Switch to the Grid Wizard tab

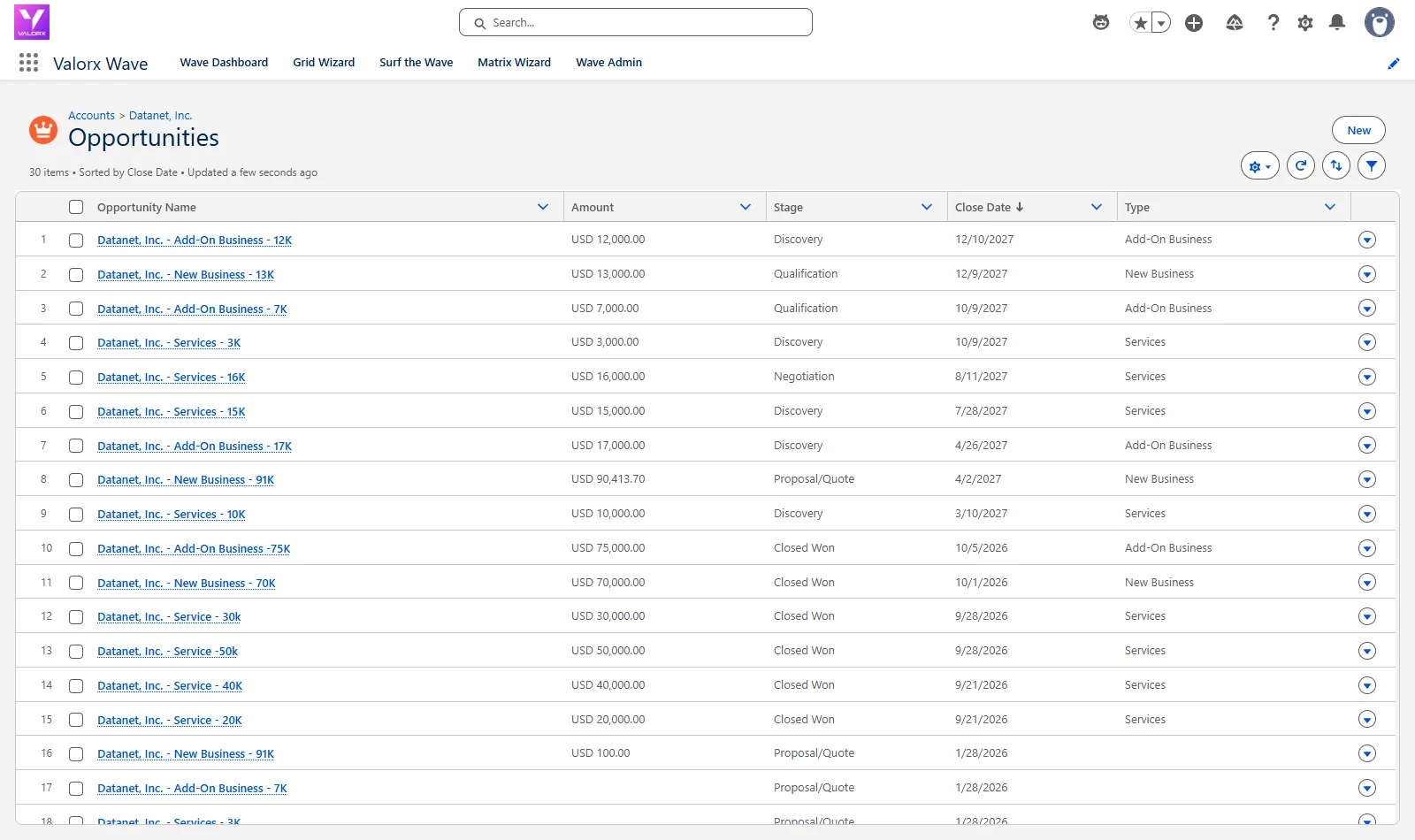click(324, 63)
